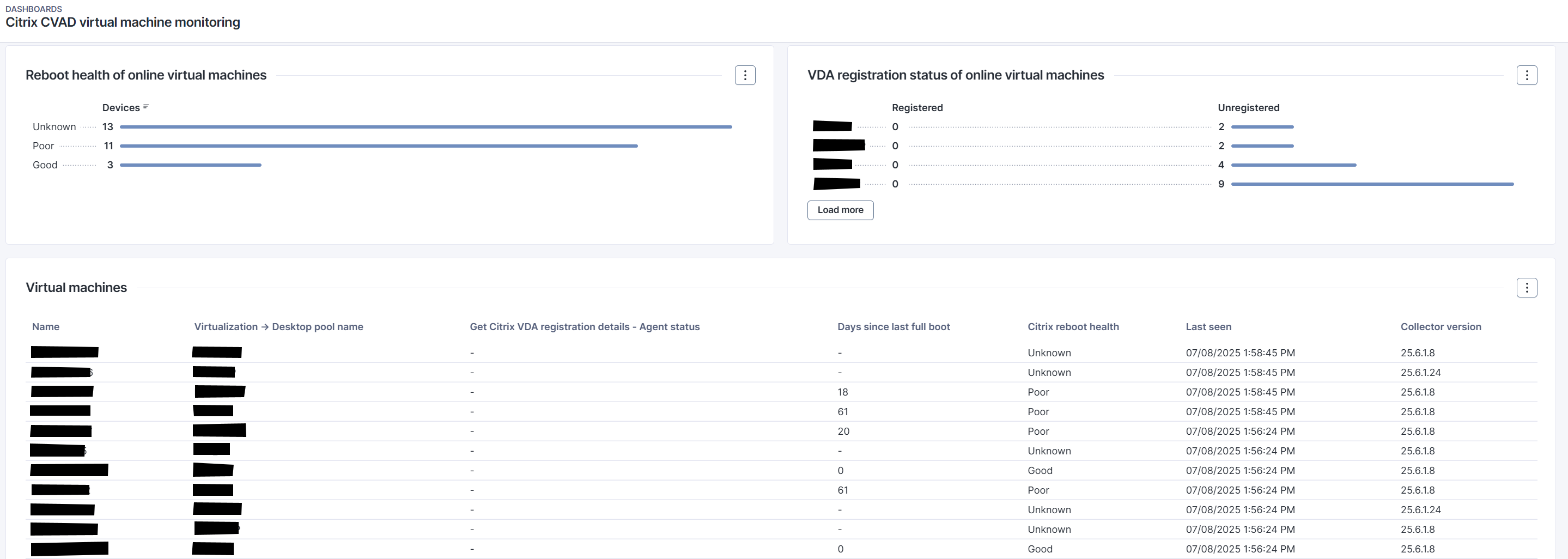Viewport: 1568px width, 559px height.
Task: Open VDA registration status widget options menu
Action: point(1526,75)
